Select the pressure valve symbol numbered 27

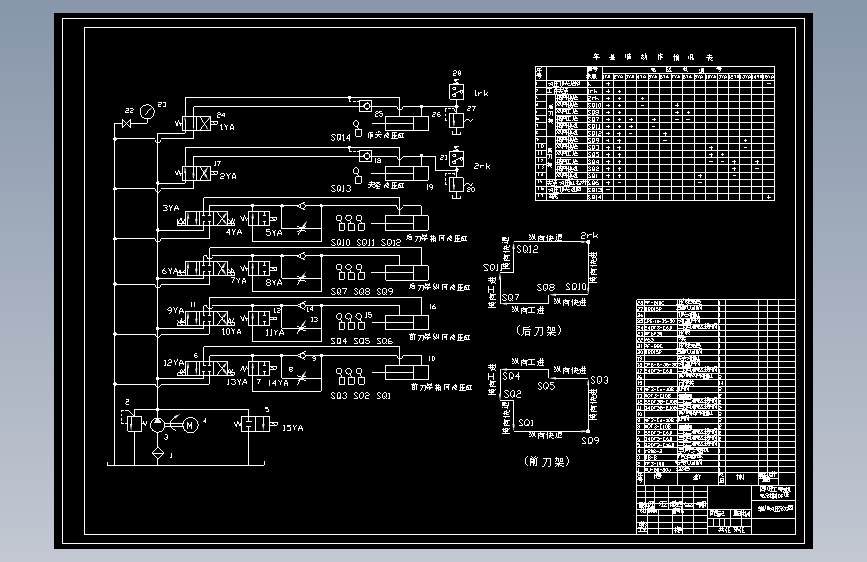(457, 122)
